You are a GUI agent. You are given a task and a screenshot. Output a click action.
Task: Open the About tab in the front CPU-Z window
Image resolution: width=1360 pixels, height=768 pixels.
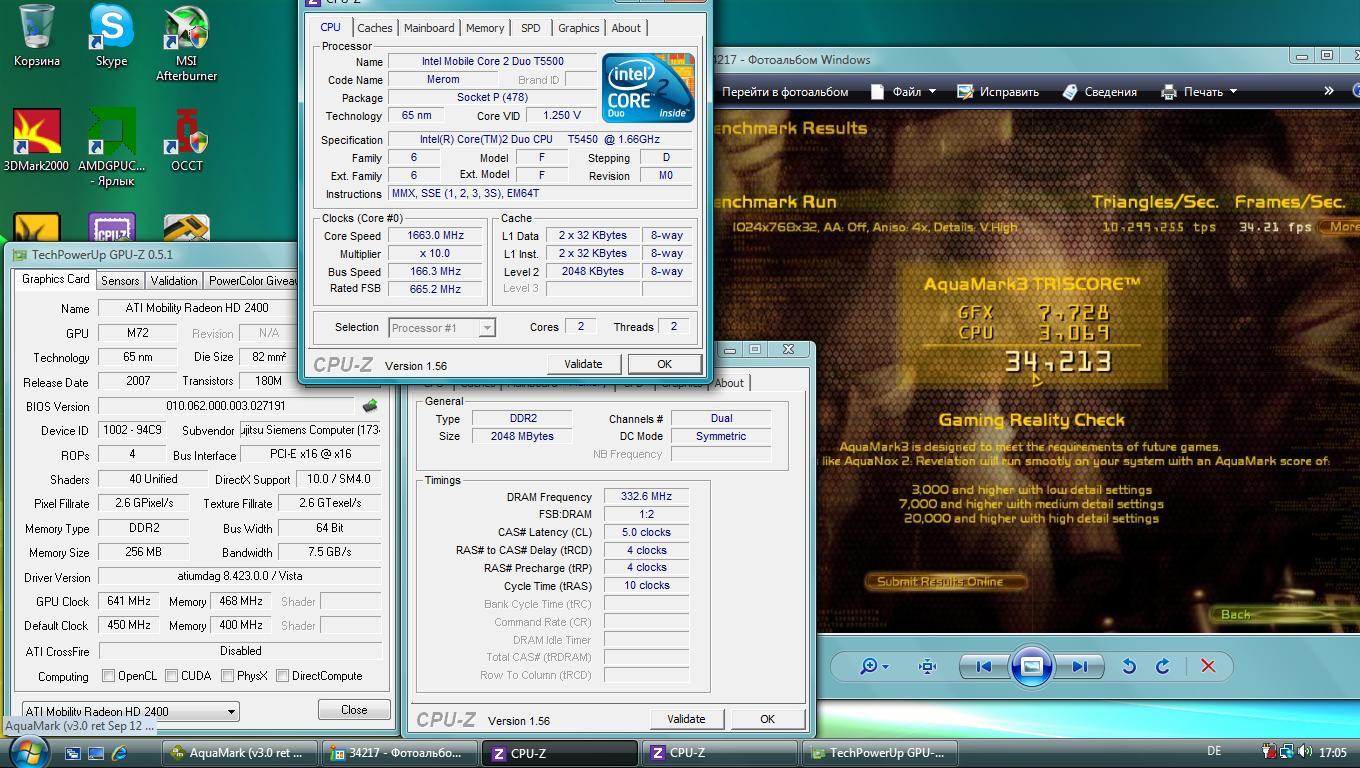626,28
